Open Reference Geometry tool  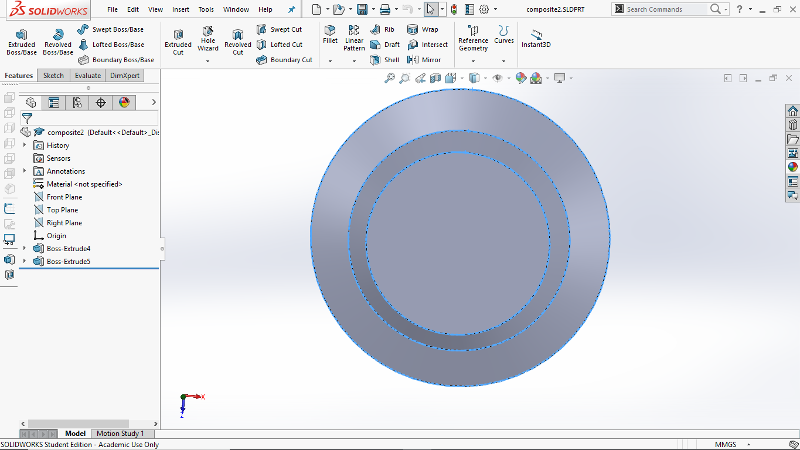tap(473, 38)
